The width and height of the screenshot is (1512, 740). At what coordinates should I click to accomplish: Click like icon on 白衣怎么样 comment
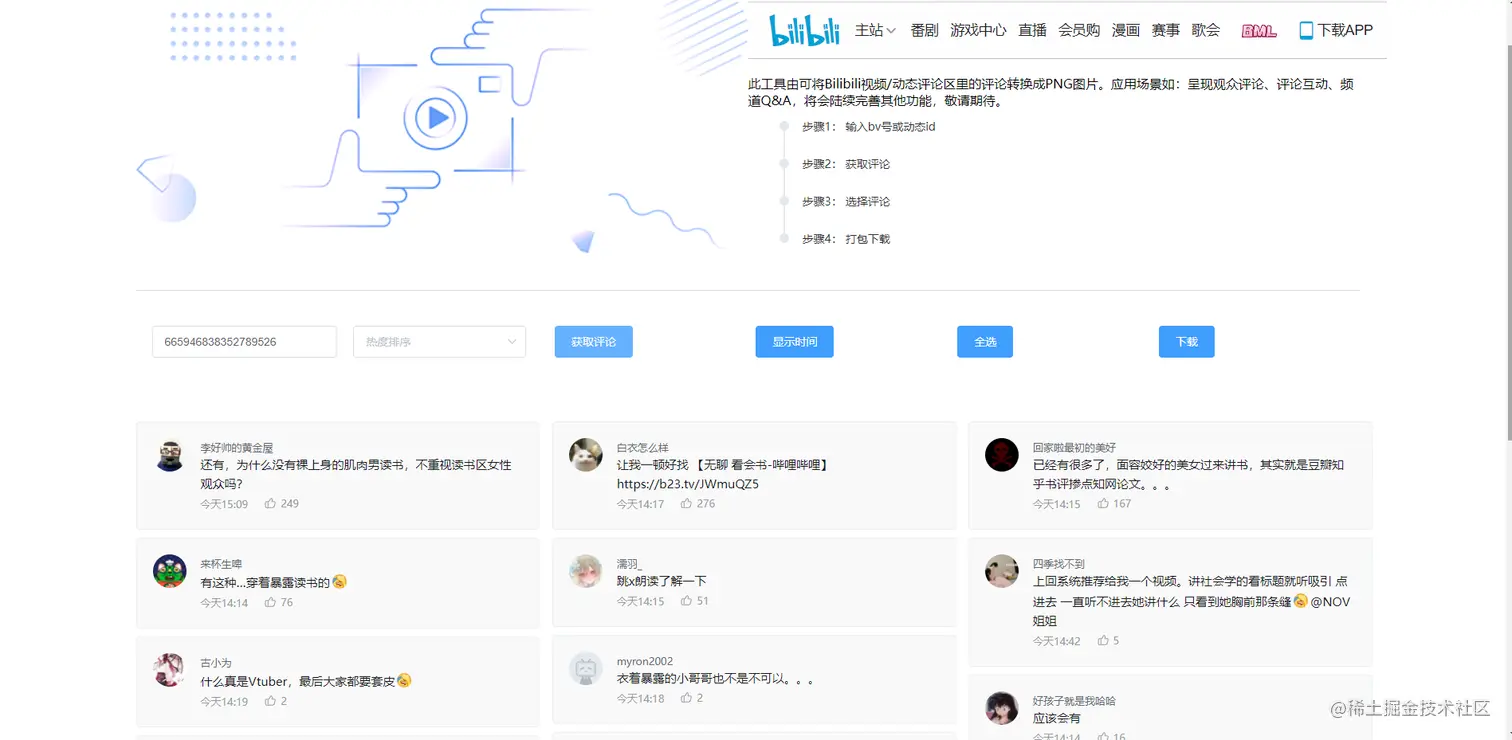pyautogui.click(x=686, y=504)
